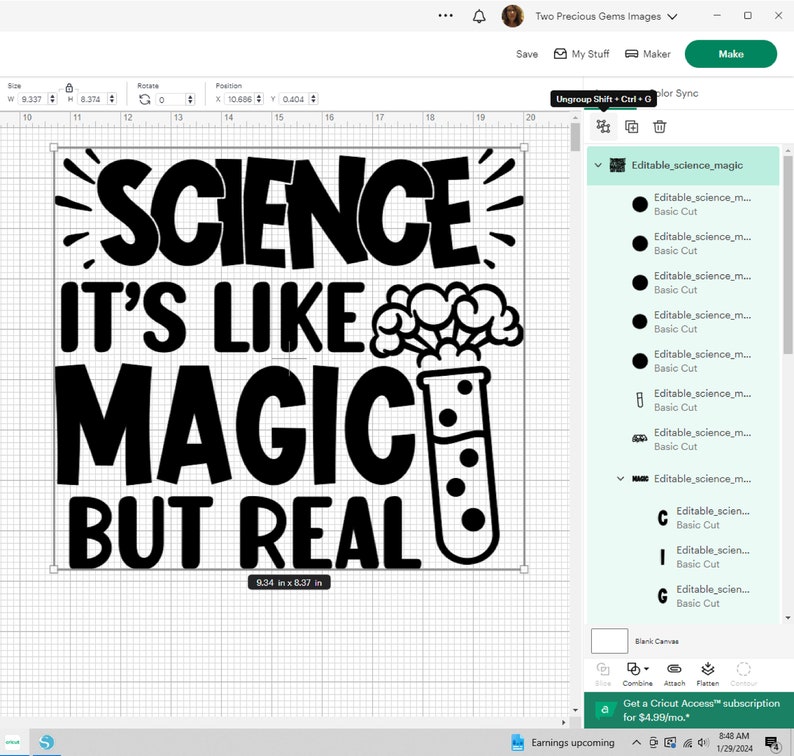This screenshot has width=794, height=756.
Task: Open notifications bell icon
Action: 479,16
